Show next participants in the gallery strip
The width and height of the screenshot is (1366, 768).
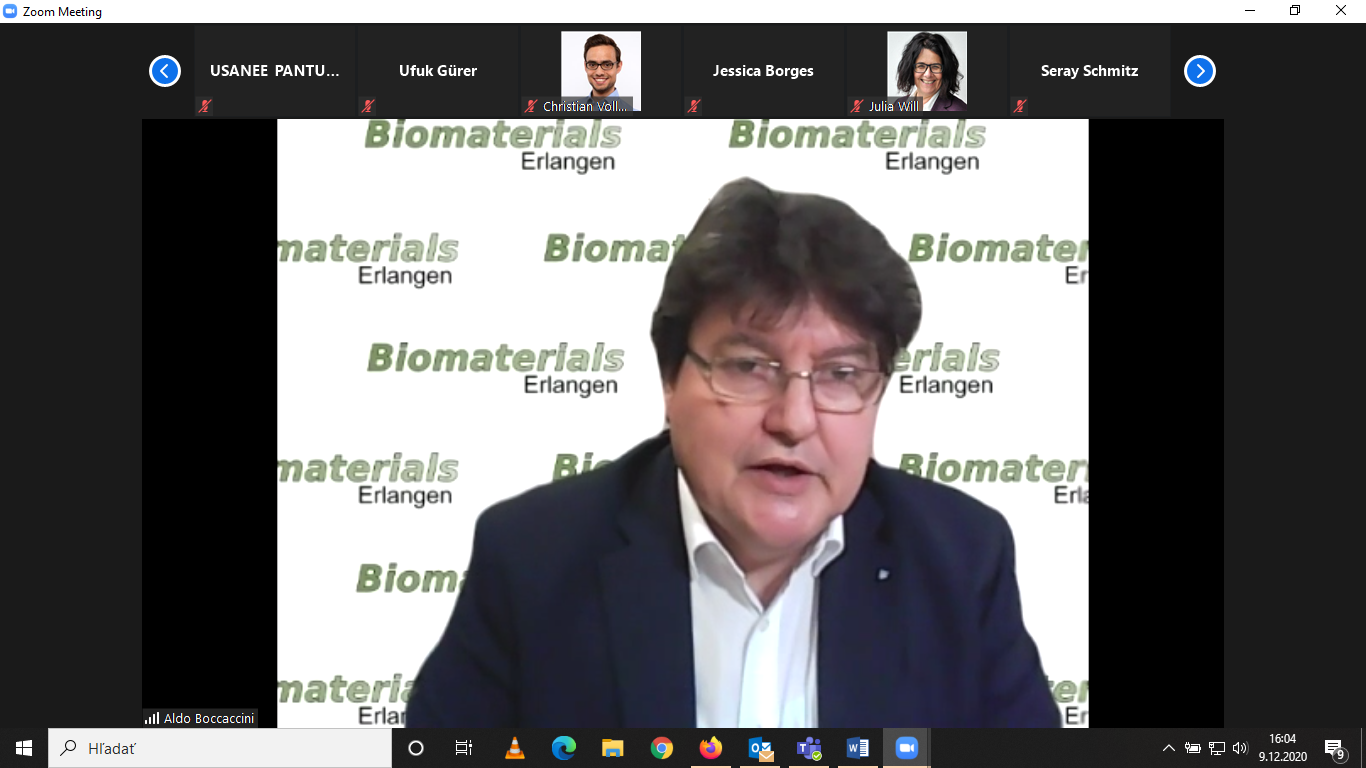1200,71
